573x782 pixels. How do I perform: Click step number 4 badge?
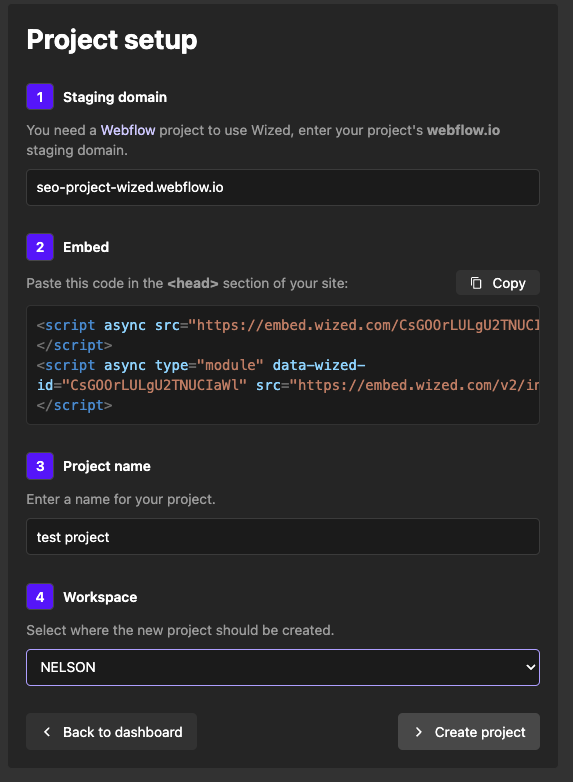(40, 596)
